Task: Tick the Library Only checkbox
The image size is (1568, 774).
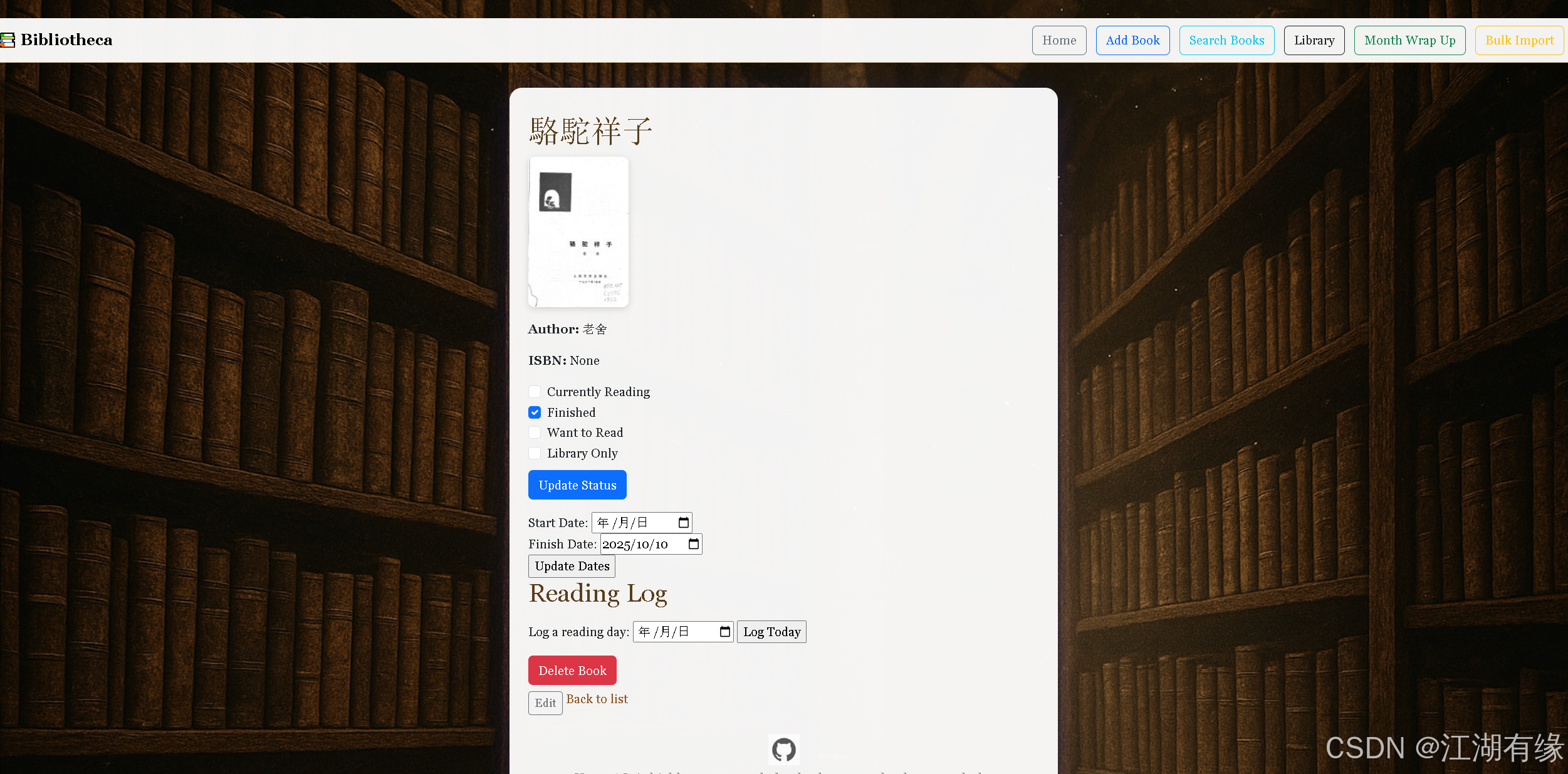Action: pos(535,453)
